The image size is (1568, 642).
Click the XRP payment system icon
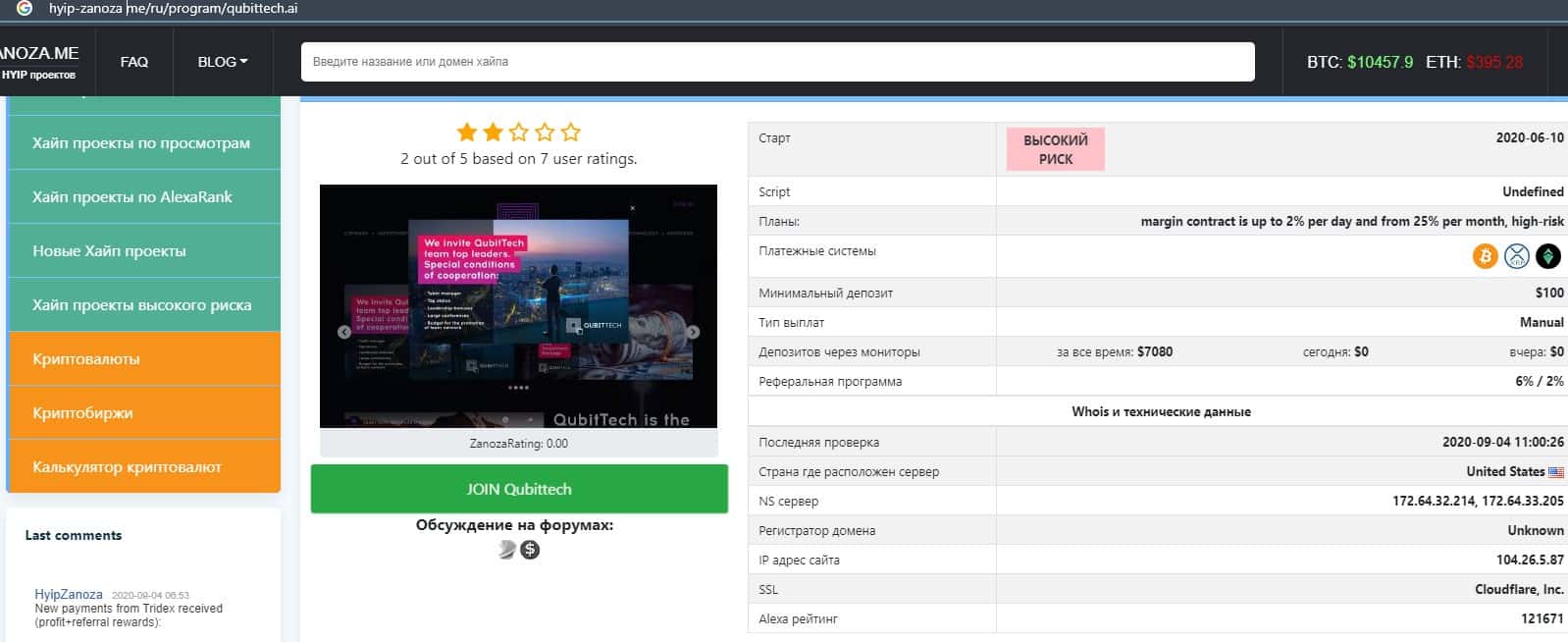tap(1516, 256)
